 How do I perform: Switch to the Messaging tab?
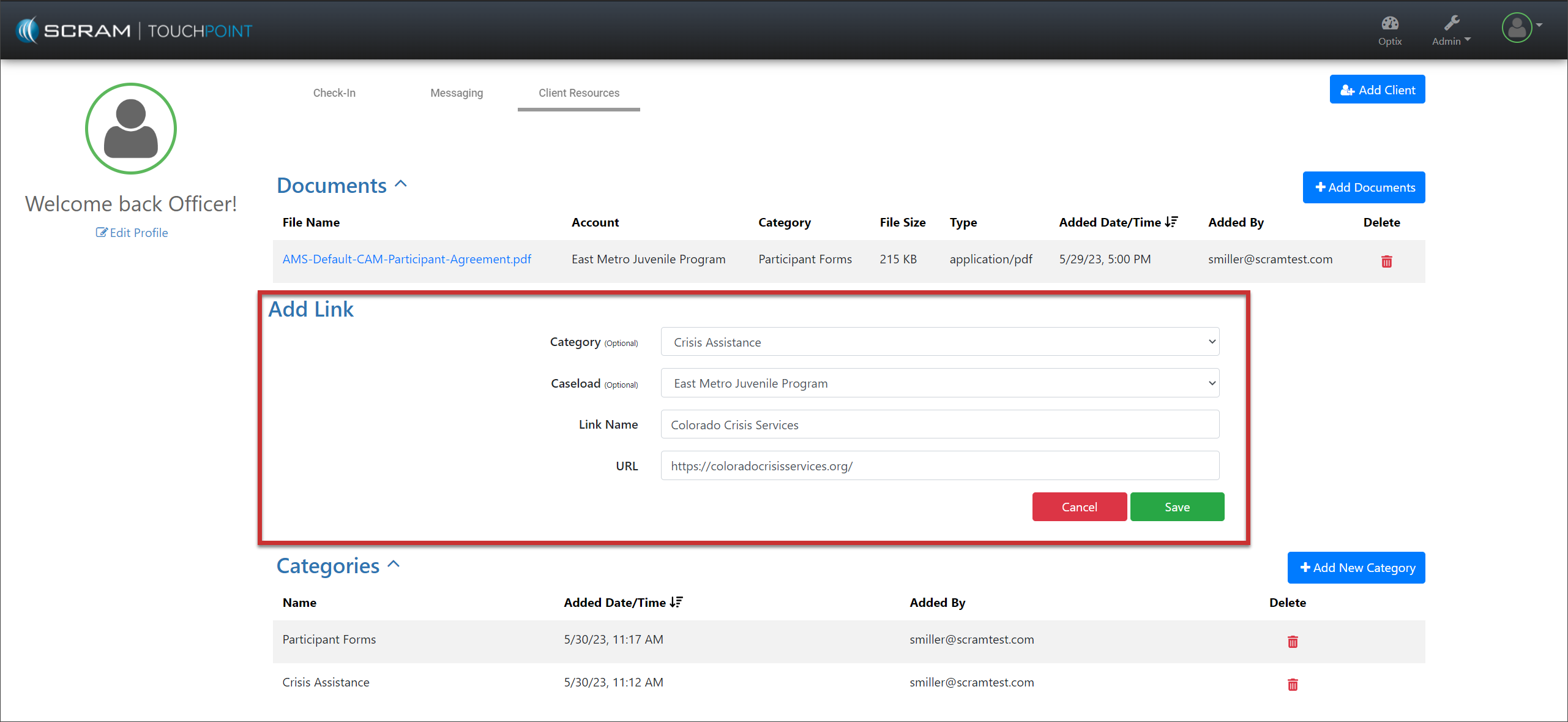pyautogui.click(x=457, y=93)
